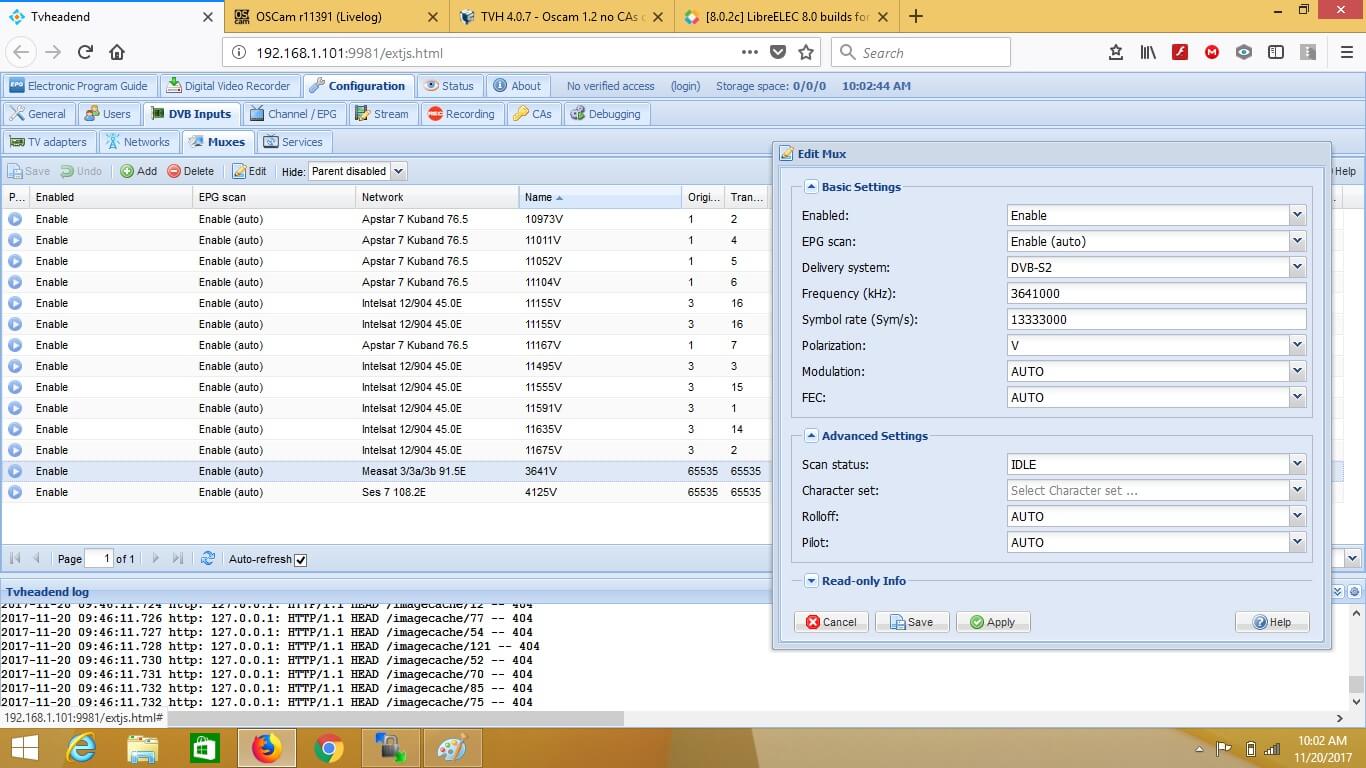This screenshot has width=1366, height=768.
Task: Open Google Chrome from the taskbar
Action: (328, 748)
